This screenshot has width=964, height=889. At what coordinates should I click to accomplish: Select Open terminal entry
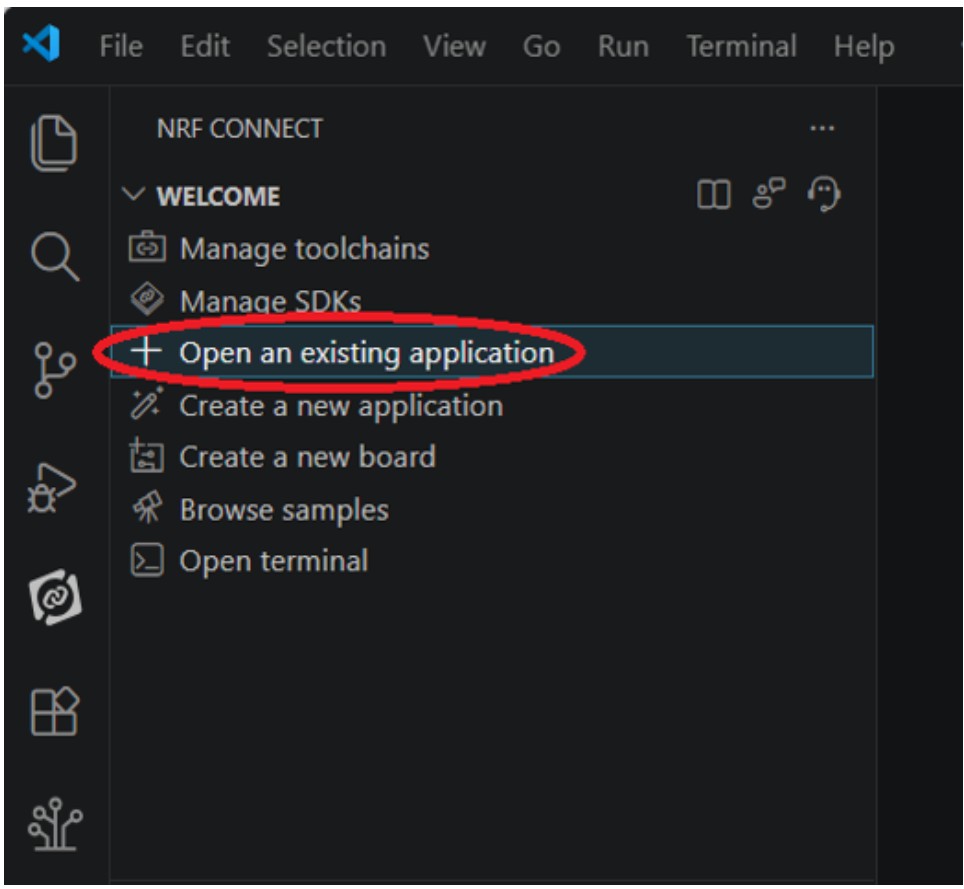[x=492, y=560]
